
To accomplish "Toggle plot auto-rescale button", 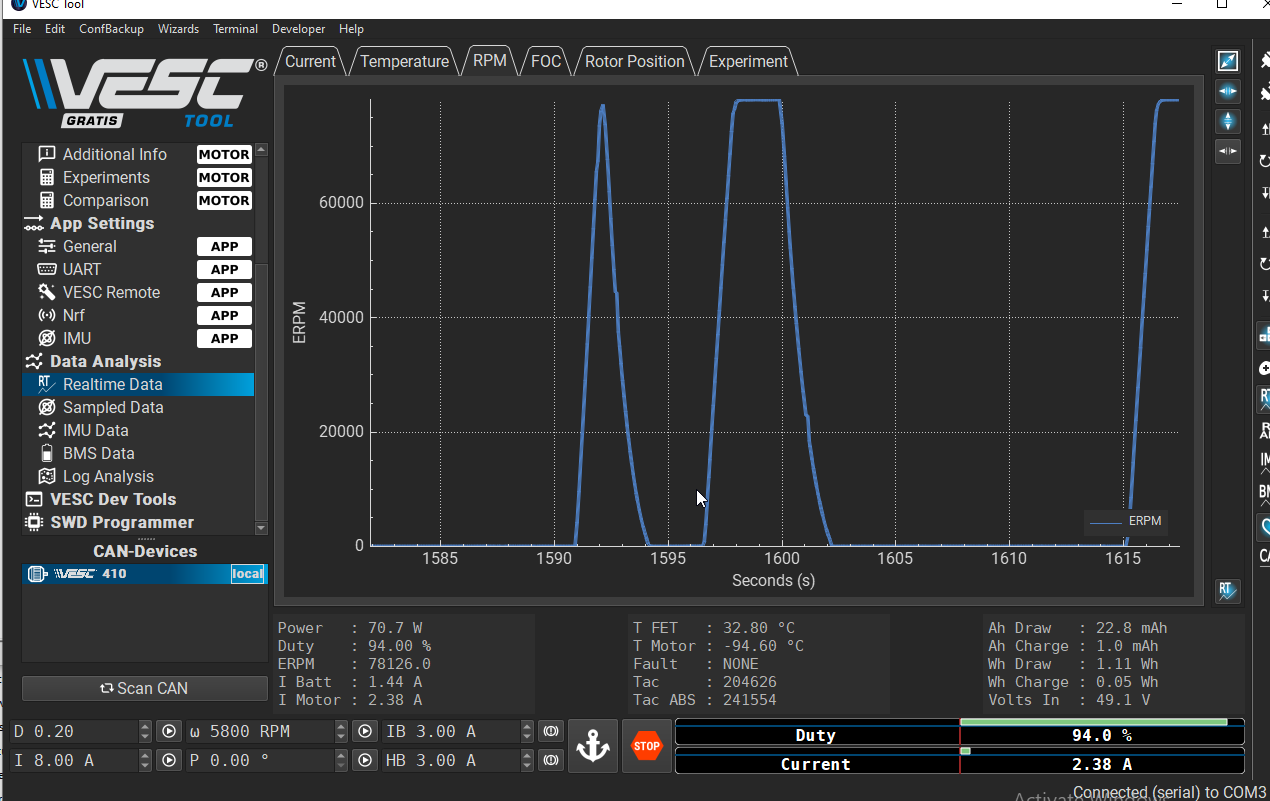I will tap(1227, 62).
